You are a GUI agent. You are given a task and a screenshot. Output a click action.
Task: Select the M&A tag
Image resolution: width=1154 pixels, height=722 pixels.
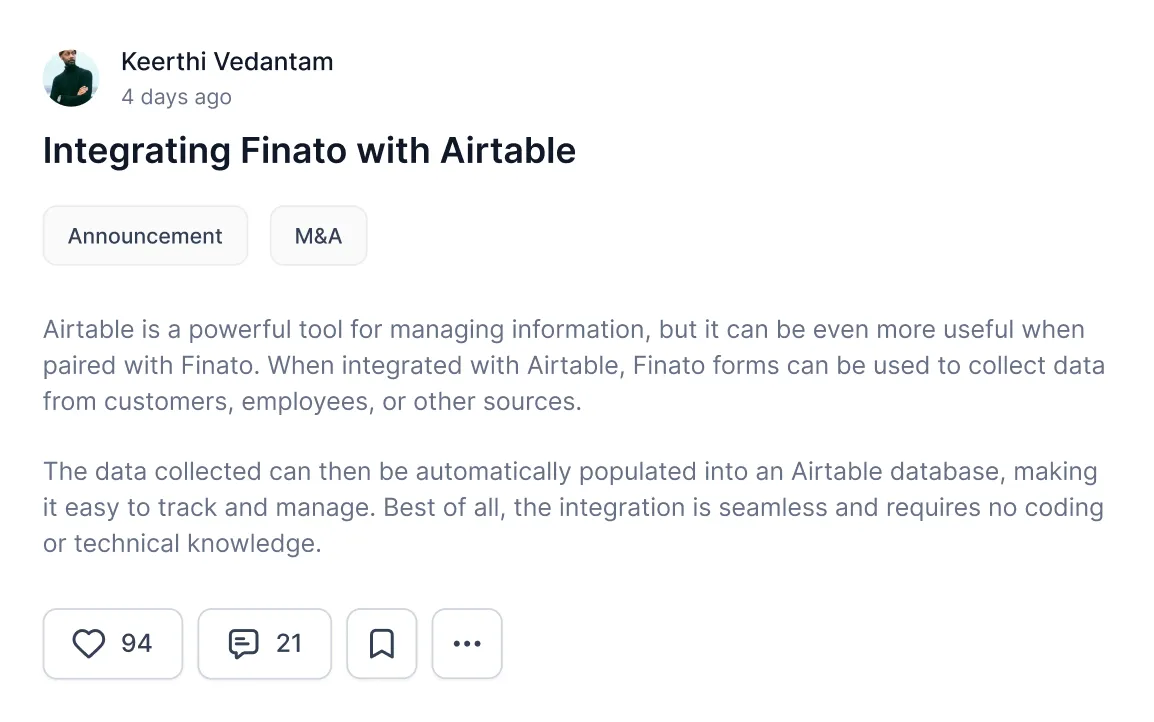point(318,236)
